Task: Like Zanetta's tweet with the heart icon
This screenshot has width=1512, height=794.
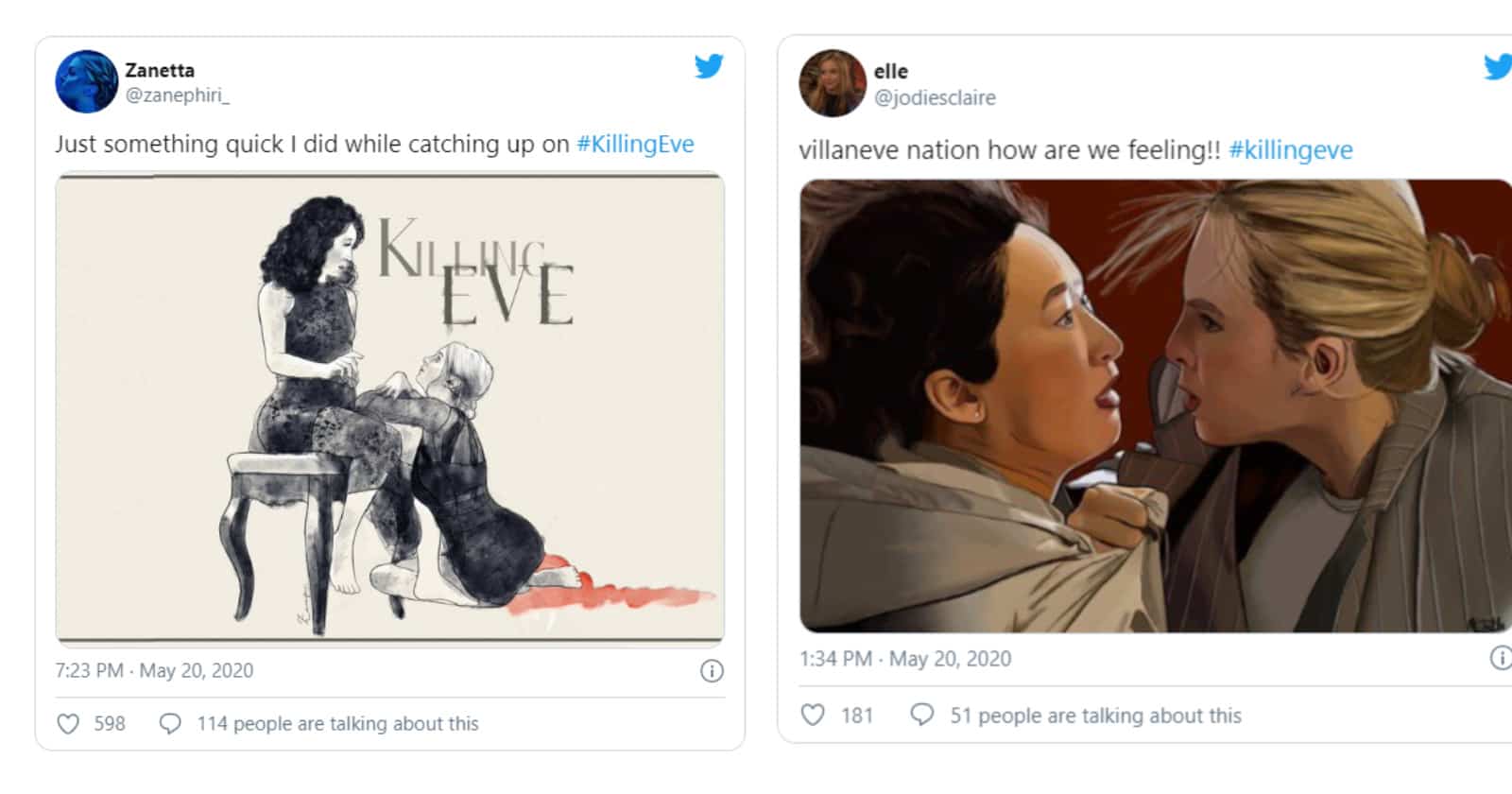Action: tap(68, 724)
